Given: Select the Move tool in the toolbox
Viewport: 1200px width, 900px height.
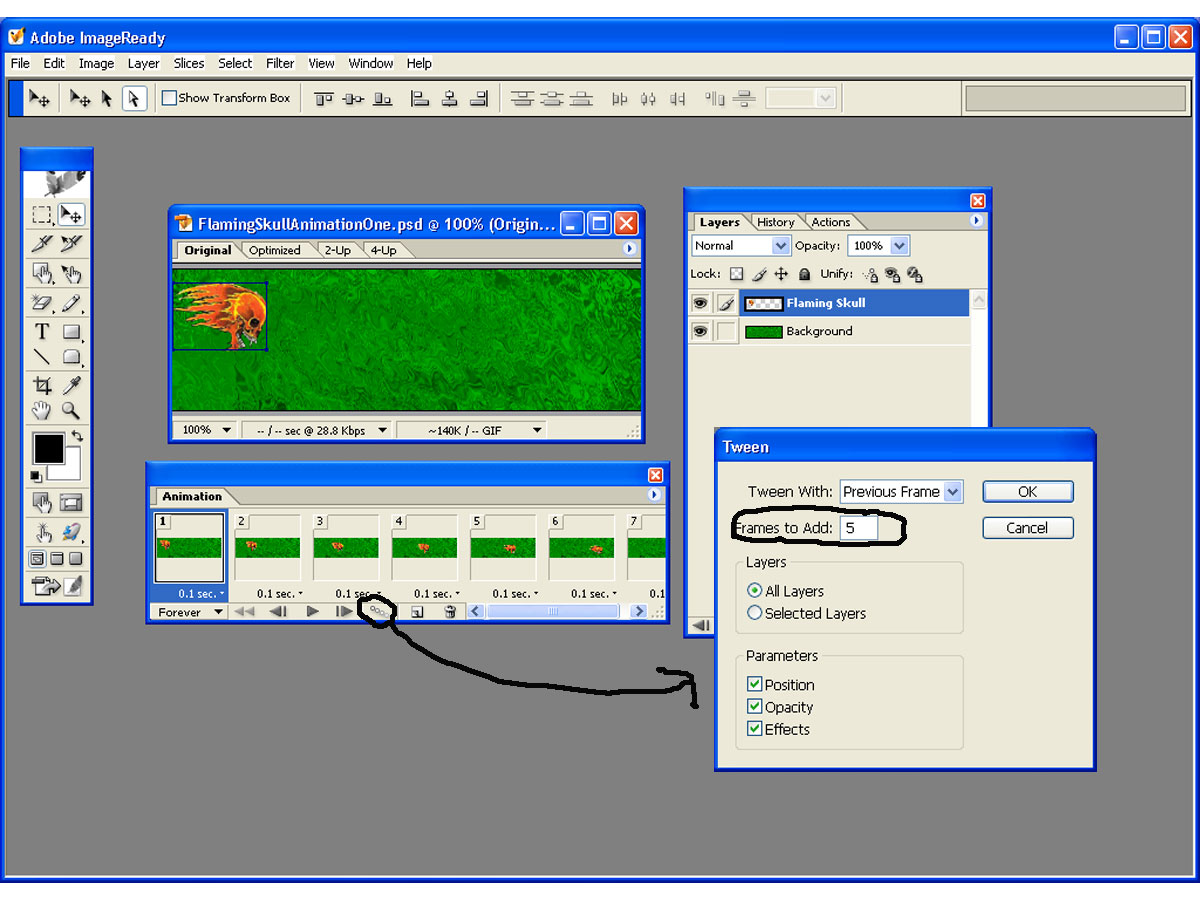Looking at the screenshot, I should (x=71, y=214).
